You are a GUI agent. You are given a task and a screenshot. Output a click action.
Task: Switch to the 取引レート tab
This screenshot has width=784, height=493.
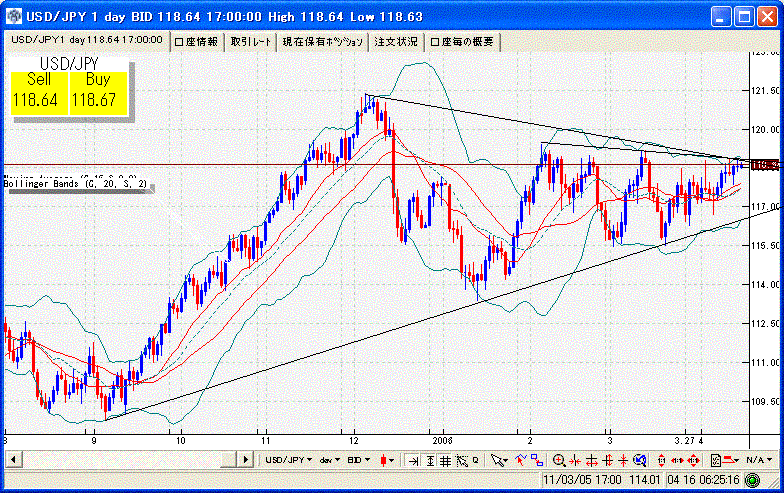coord(250,42)
